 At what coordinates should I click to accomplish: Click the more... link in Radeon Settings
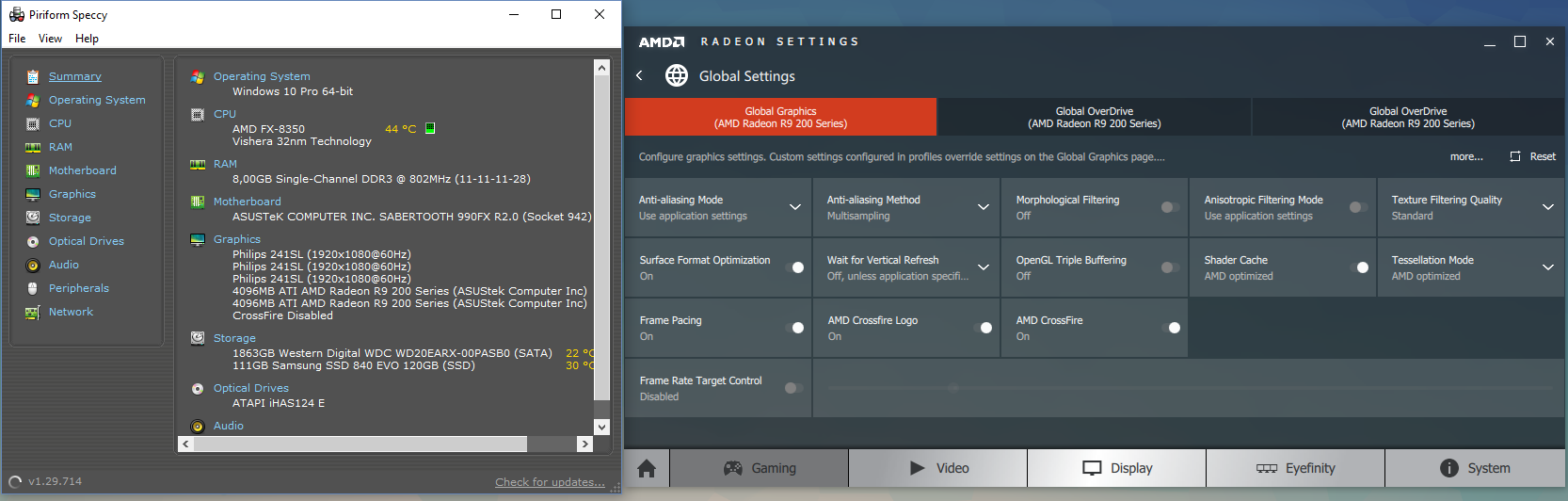tap(1466, 156)
